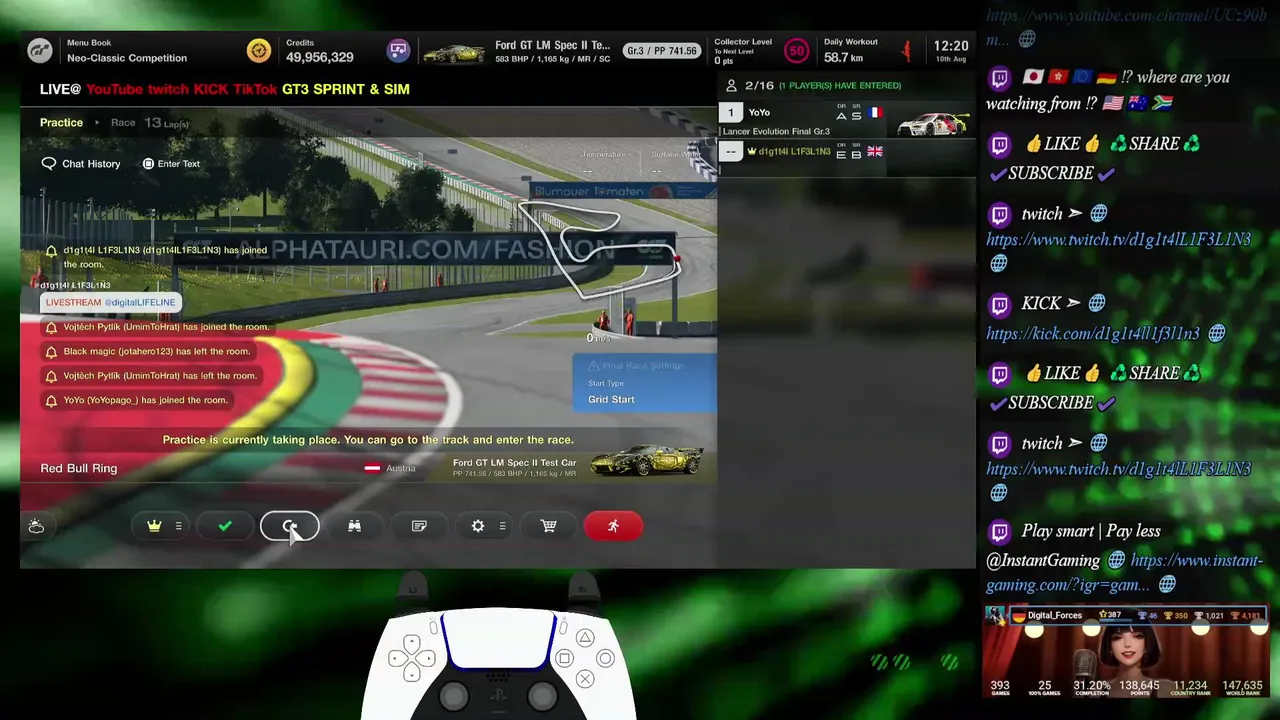Click the Chat History speech bubble icon
This screenshot has height=720, width=1280.
point(49,163)
